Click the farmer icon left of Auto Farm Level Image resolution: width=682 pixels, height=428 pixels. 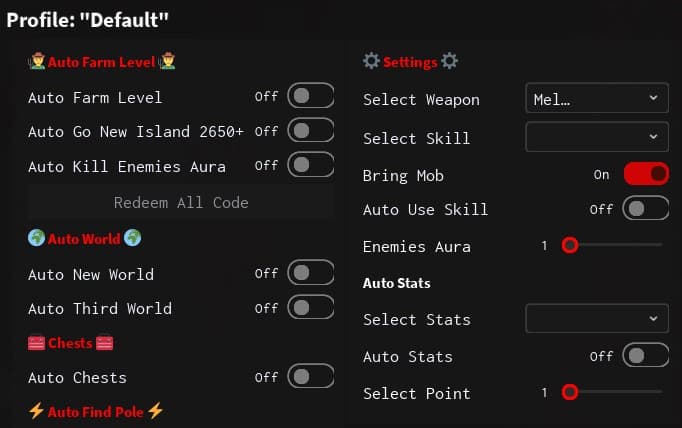pos(36,62)
